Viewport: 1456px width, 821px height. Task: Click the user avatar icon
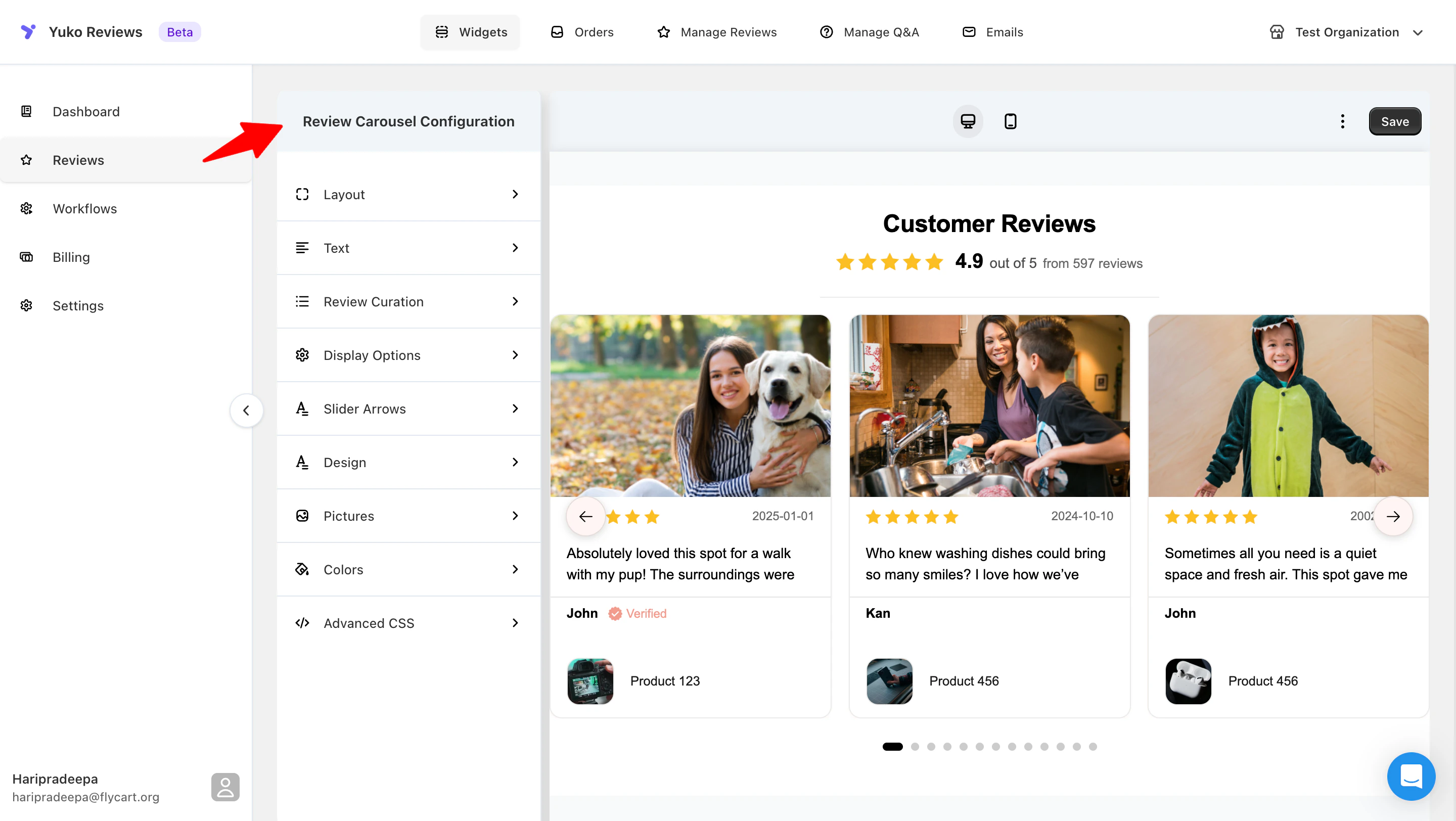(225, 787)
